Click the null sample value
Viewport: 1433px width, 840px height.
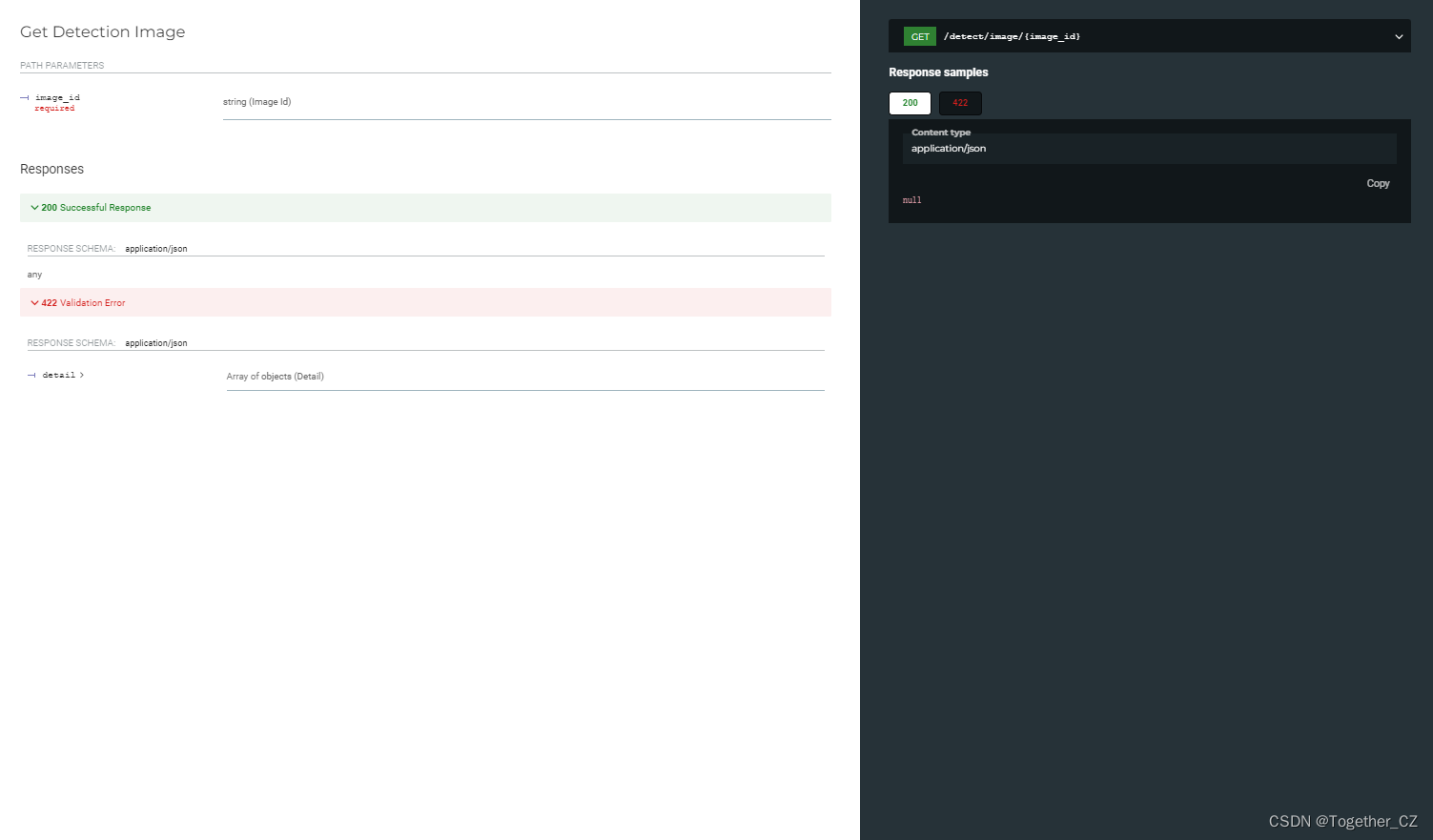(x=911, y=200)
